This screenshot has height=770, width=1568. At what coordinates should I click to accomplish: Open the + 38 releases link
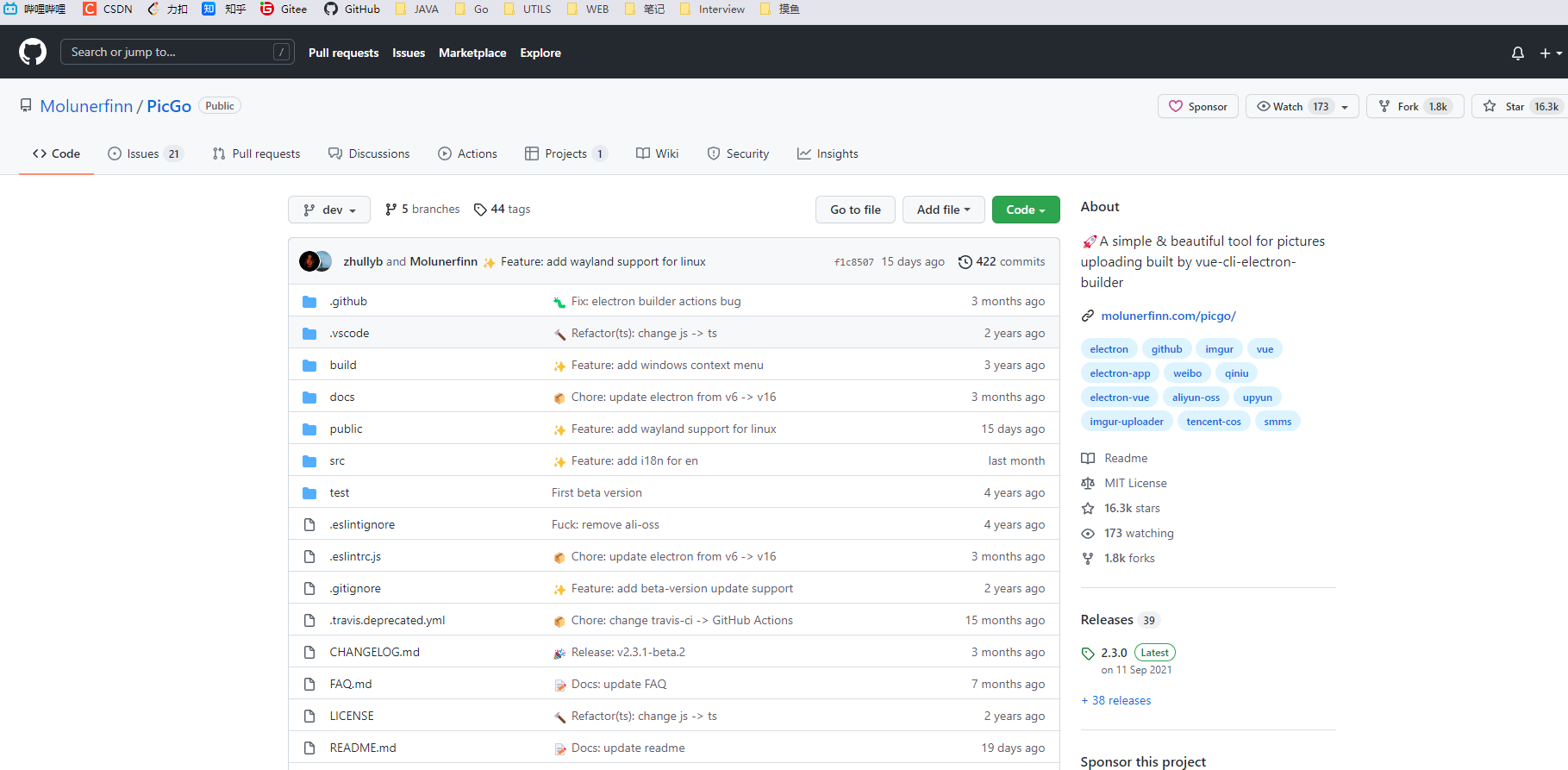[x=1116, y=701]
